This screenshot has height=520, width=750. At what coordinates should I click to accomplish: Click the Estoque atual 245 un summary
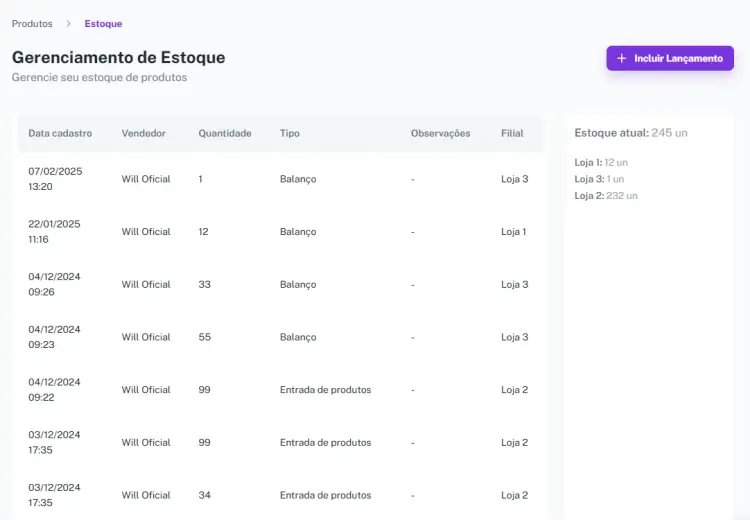(x=631, y=133)
